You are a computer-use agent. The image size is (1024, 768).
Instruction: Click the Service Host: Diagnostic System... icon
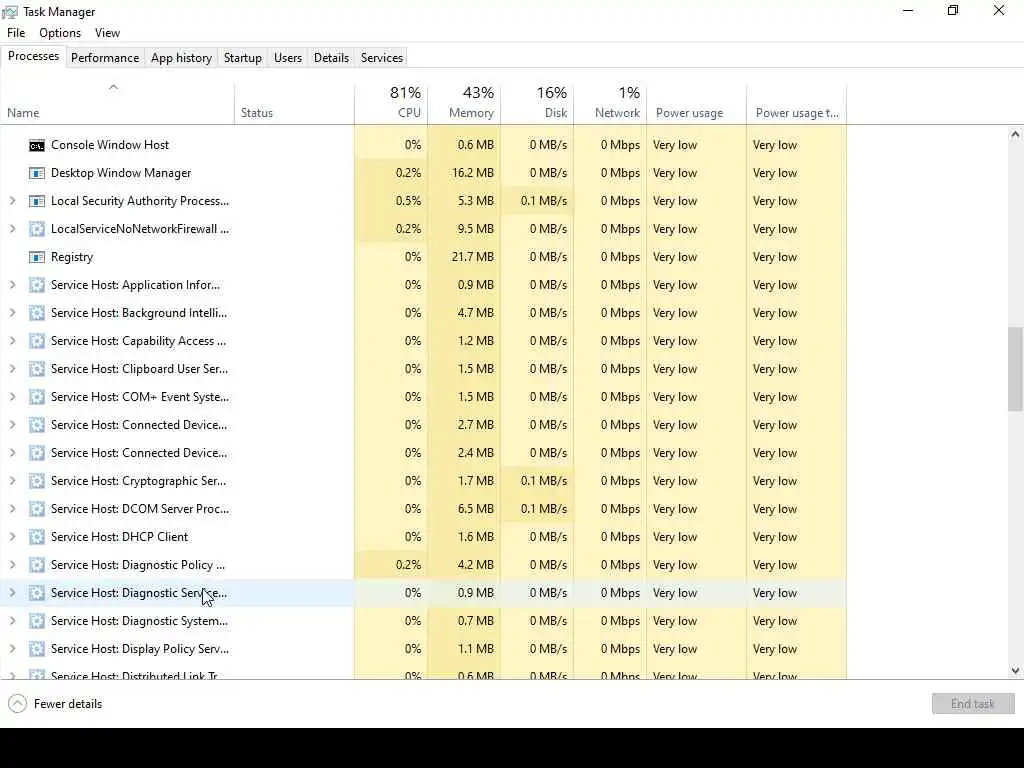pyautogui.click(x=37, y=621)
